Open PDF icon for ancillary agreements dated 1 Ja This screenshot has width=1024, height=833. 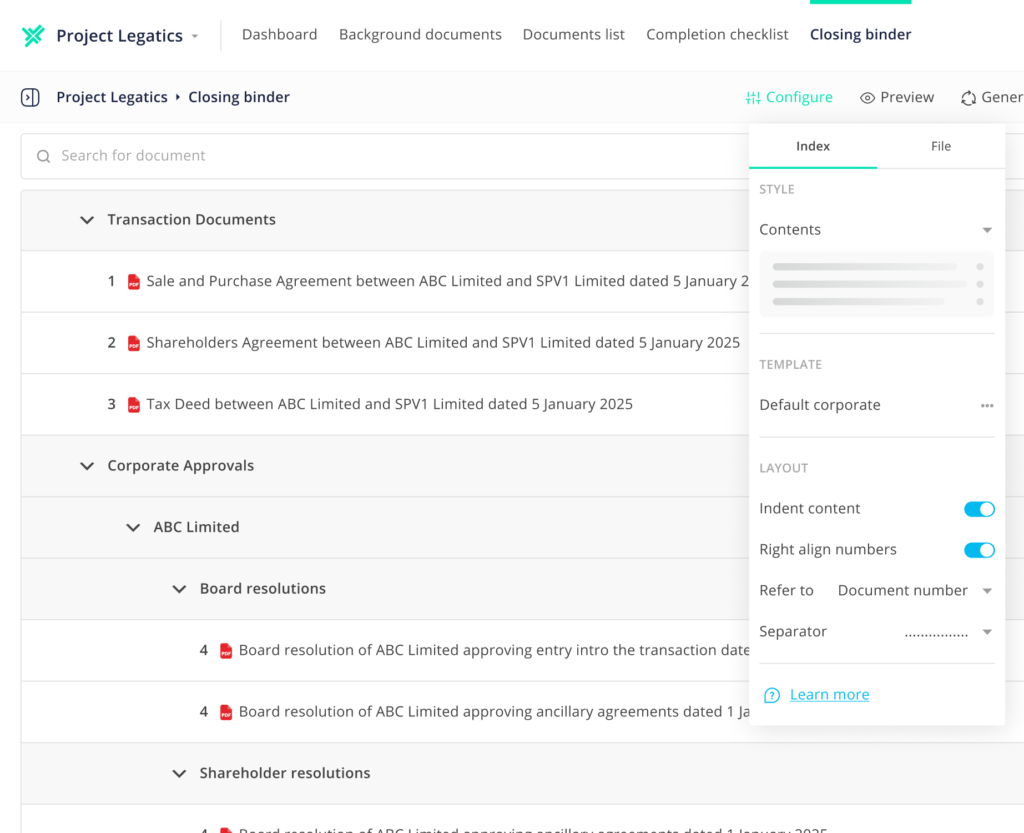(x=226, y=712)
